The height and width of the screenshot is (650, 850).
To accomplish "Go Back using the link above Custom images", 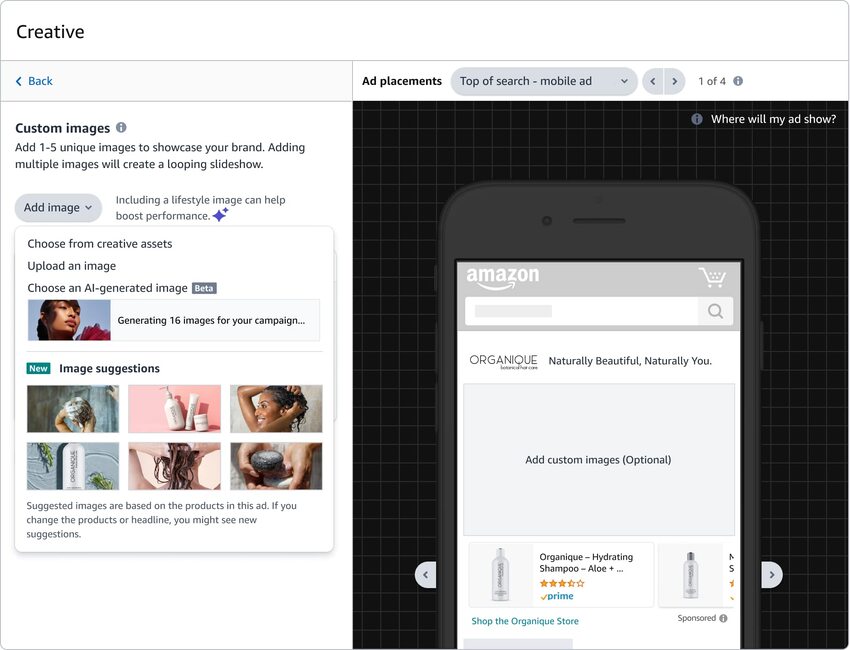I will (x=33, y=80).
